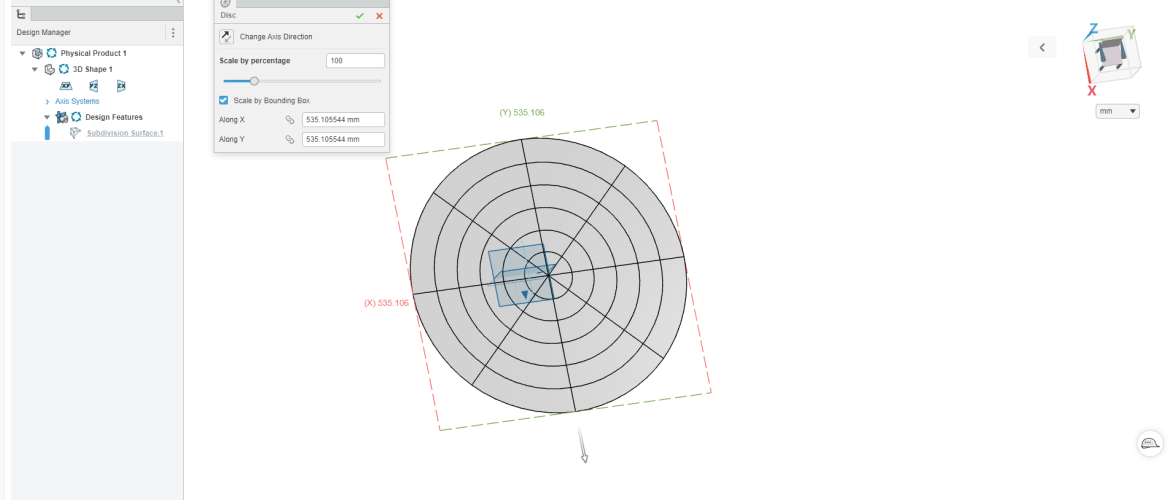Collapse the Physical Product 1 node
Image resolution: width=1170 pixels, height=500 pixels.
point(23,53)
